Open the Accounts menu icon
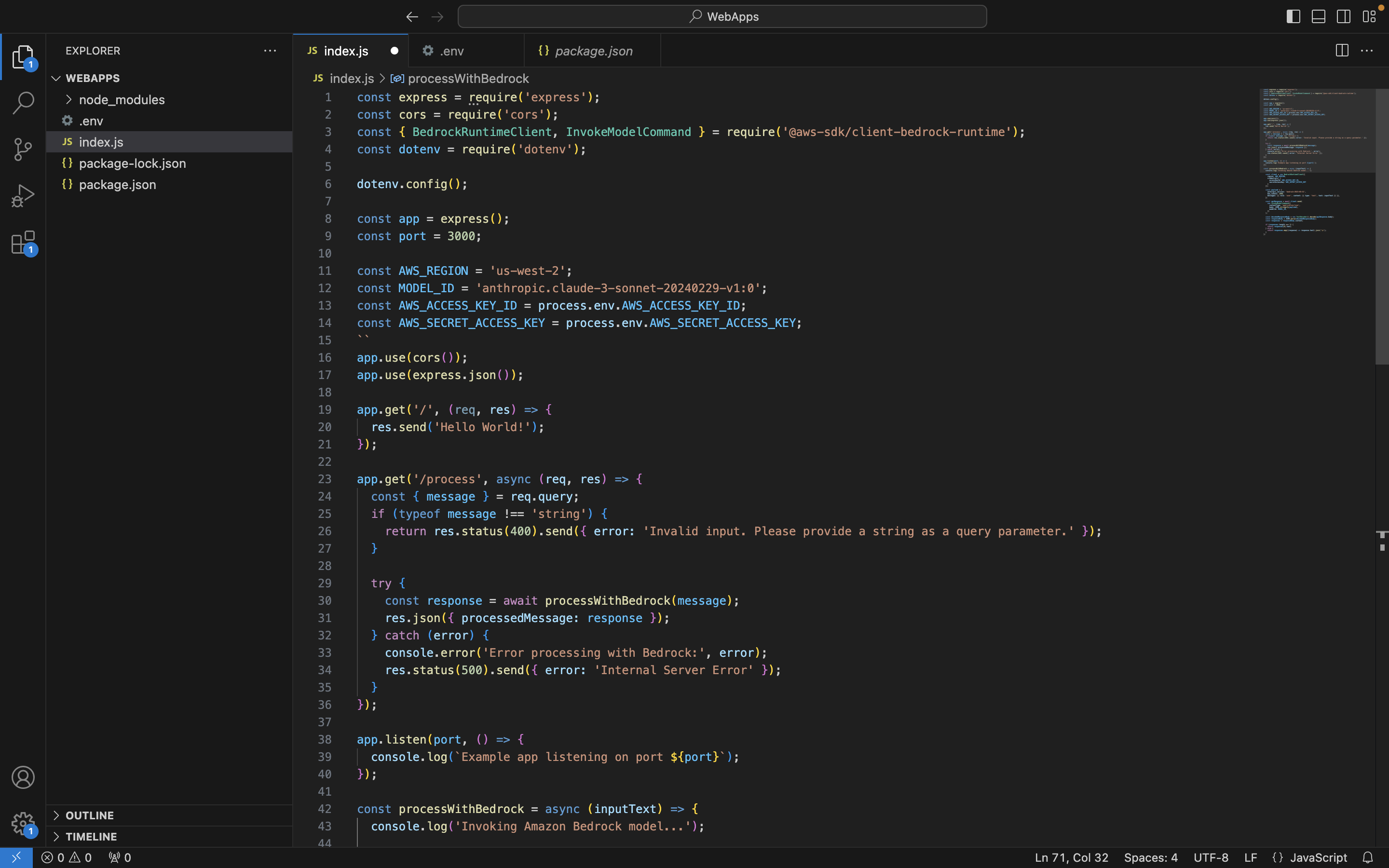Screen dimensions: 1389x868 click(23, 777)
